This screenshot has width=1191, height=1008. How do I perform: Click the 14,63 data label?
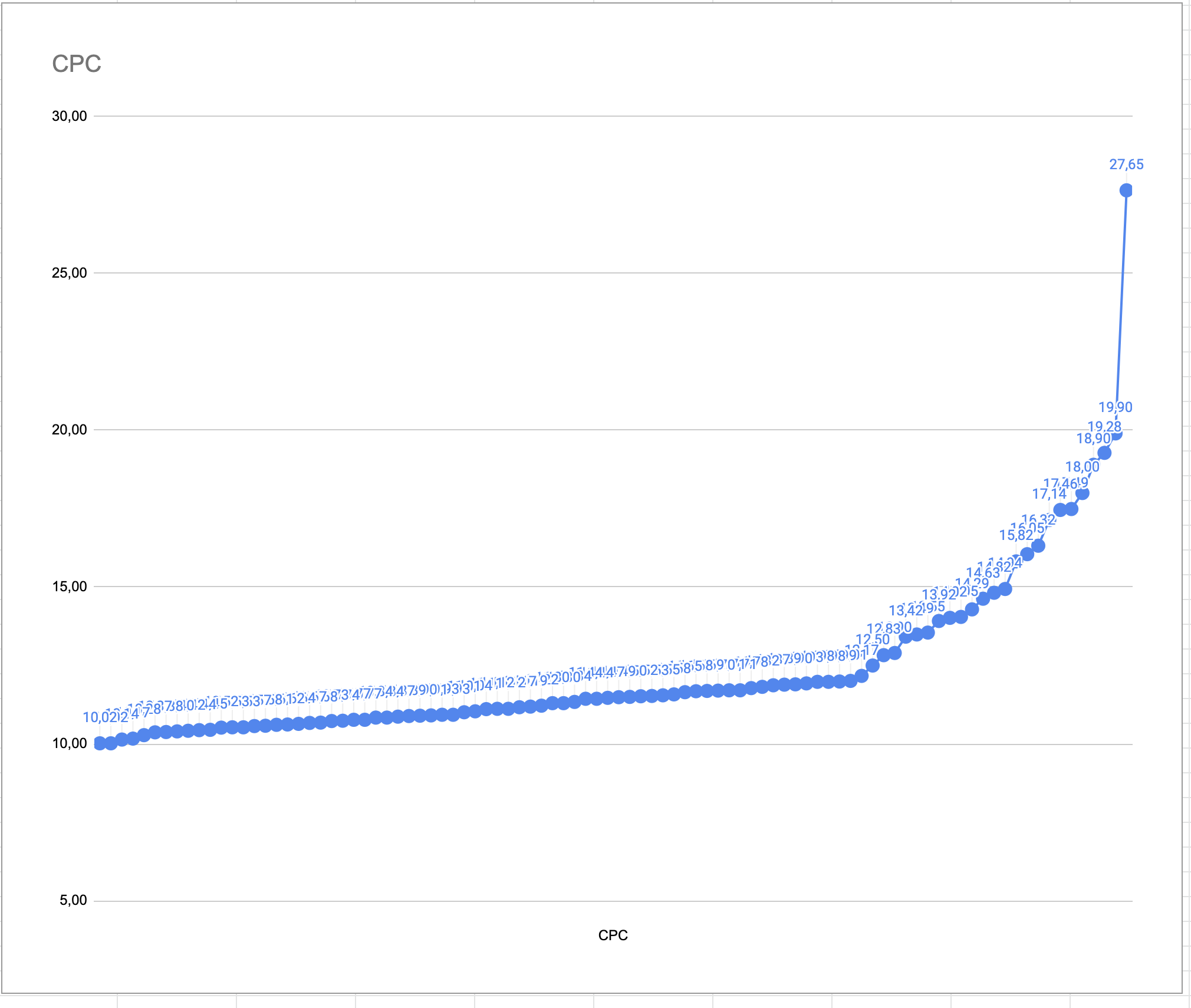[982, 573]
